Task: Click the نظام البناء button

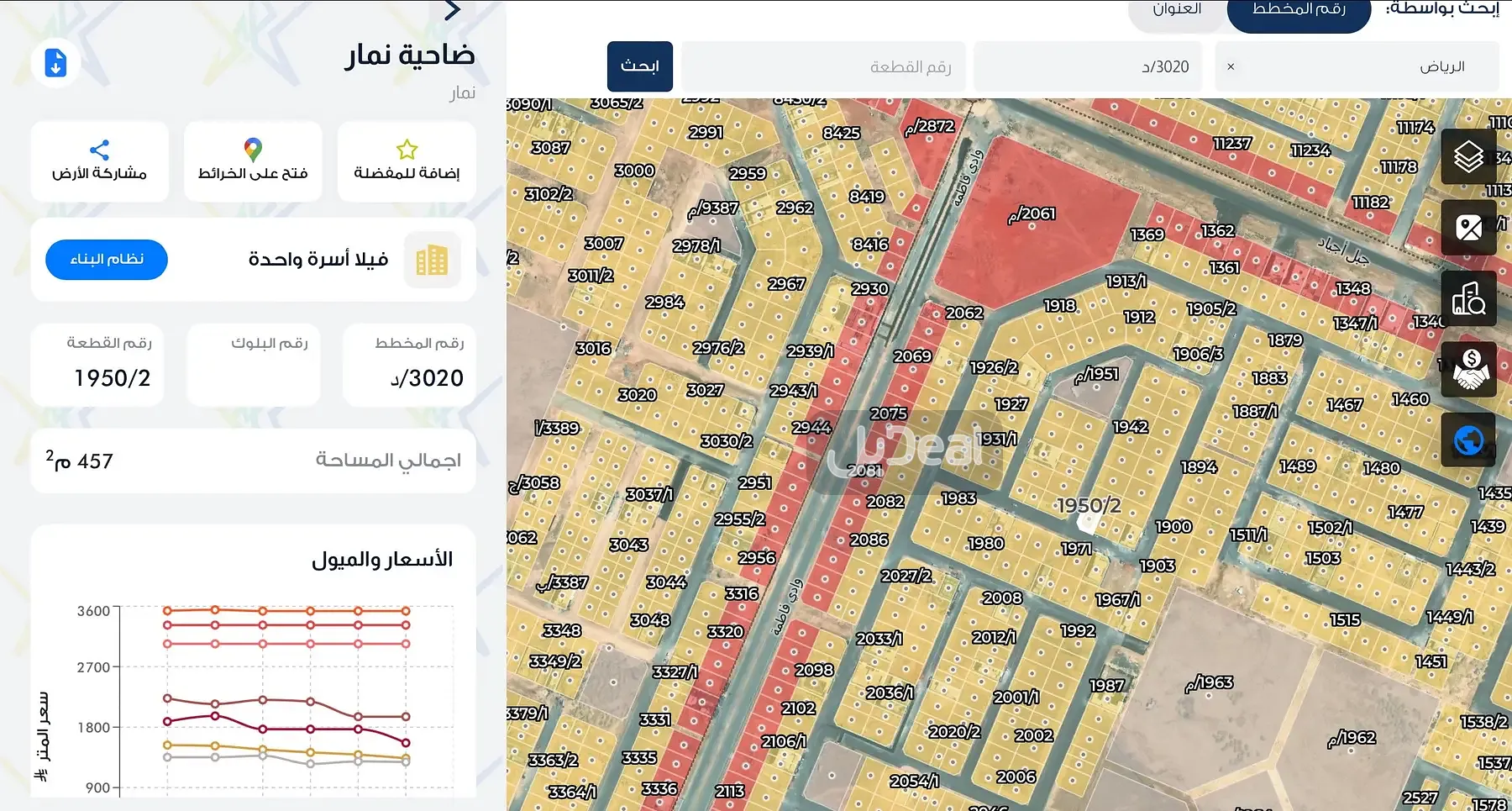Action: [107, 259]
